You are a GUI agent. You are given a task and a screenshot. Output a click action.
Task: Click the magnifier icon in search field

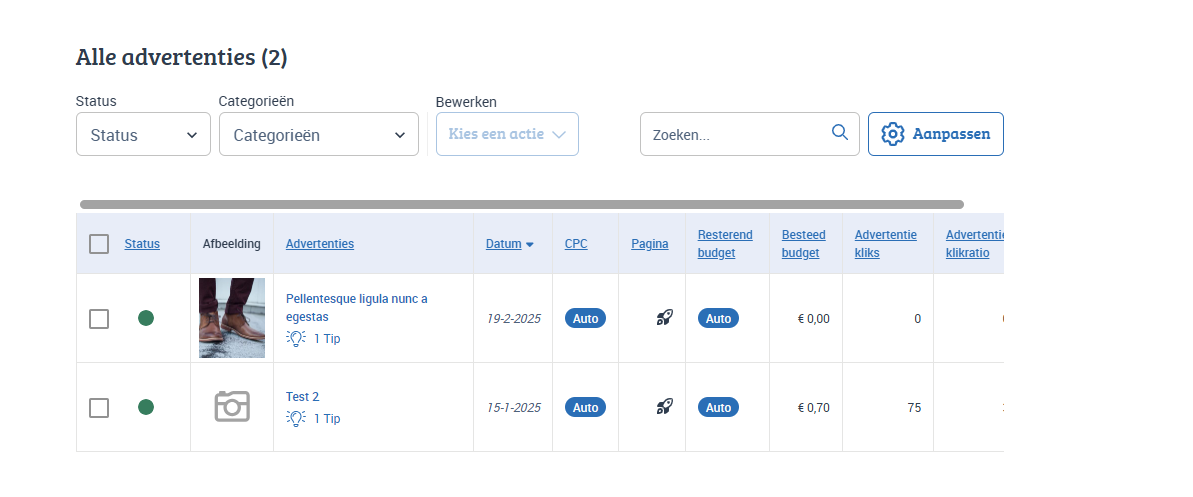point(839,133)
